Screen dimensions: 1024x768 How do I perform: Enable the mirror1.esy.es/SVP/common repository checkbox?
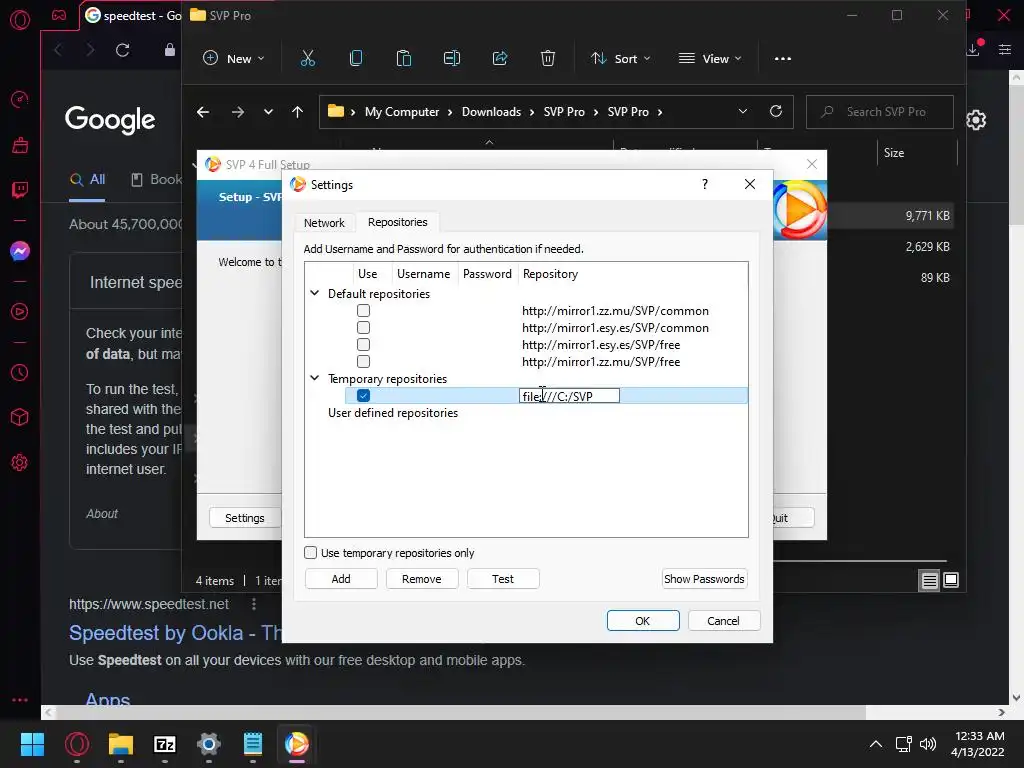point(364,328)
